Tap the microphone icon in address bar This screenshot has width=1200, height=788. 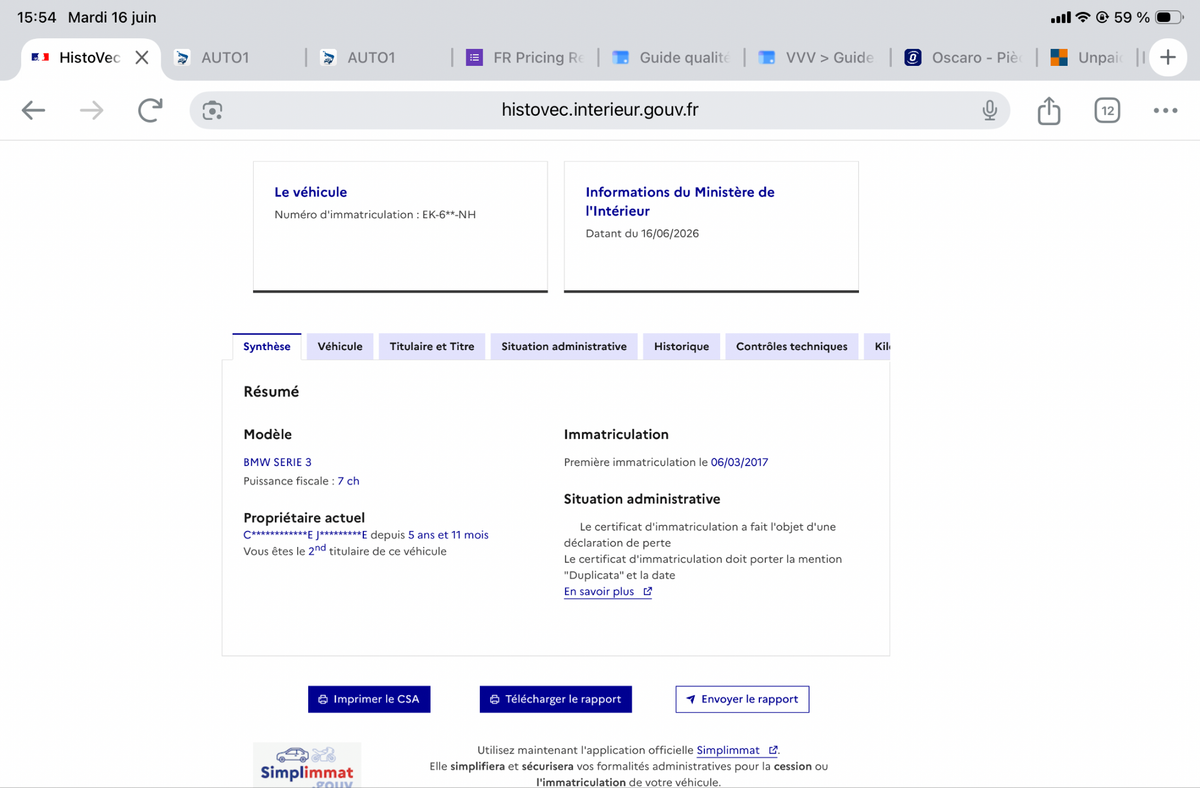pos(989,110)
